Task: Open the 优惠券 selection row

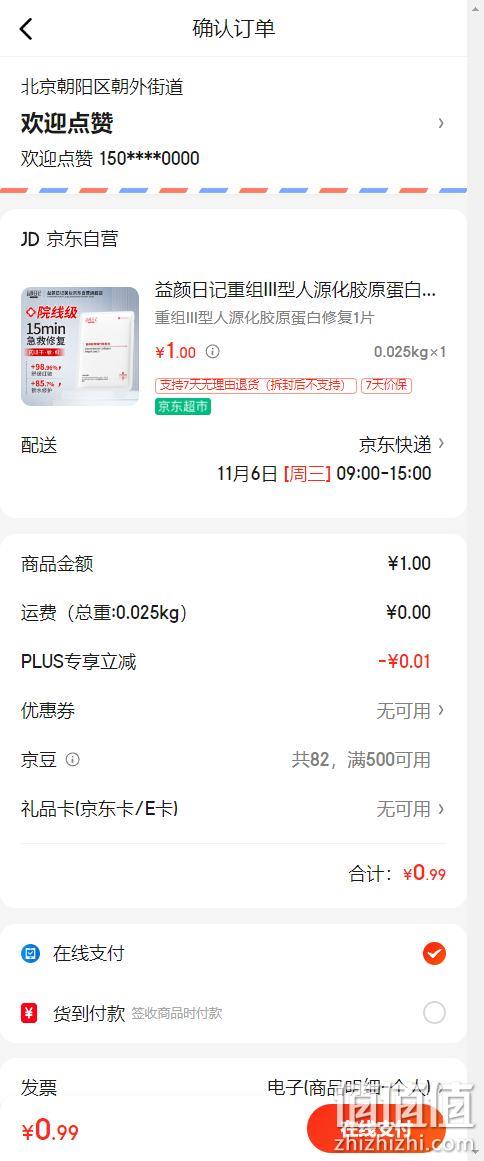Action: [233, 711]
